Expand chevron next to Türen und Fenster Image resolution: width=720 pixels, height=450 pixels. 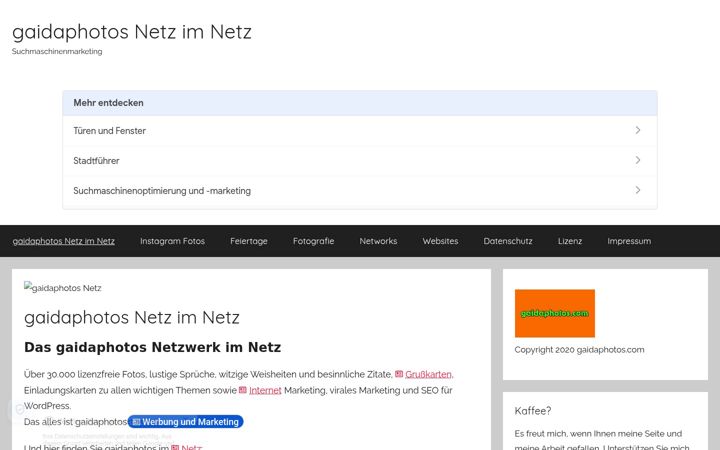click(x=638, y=130)
